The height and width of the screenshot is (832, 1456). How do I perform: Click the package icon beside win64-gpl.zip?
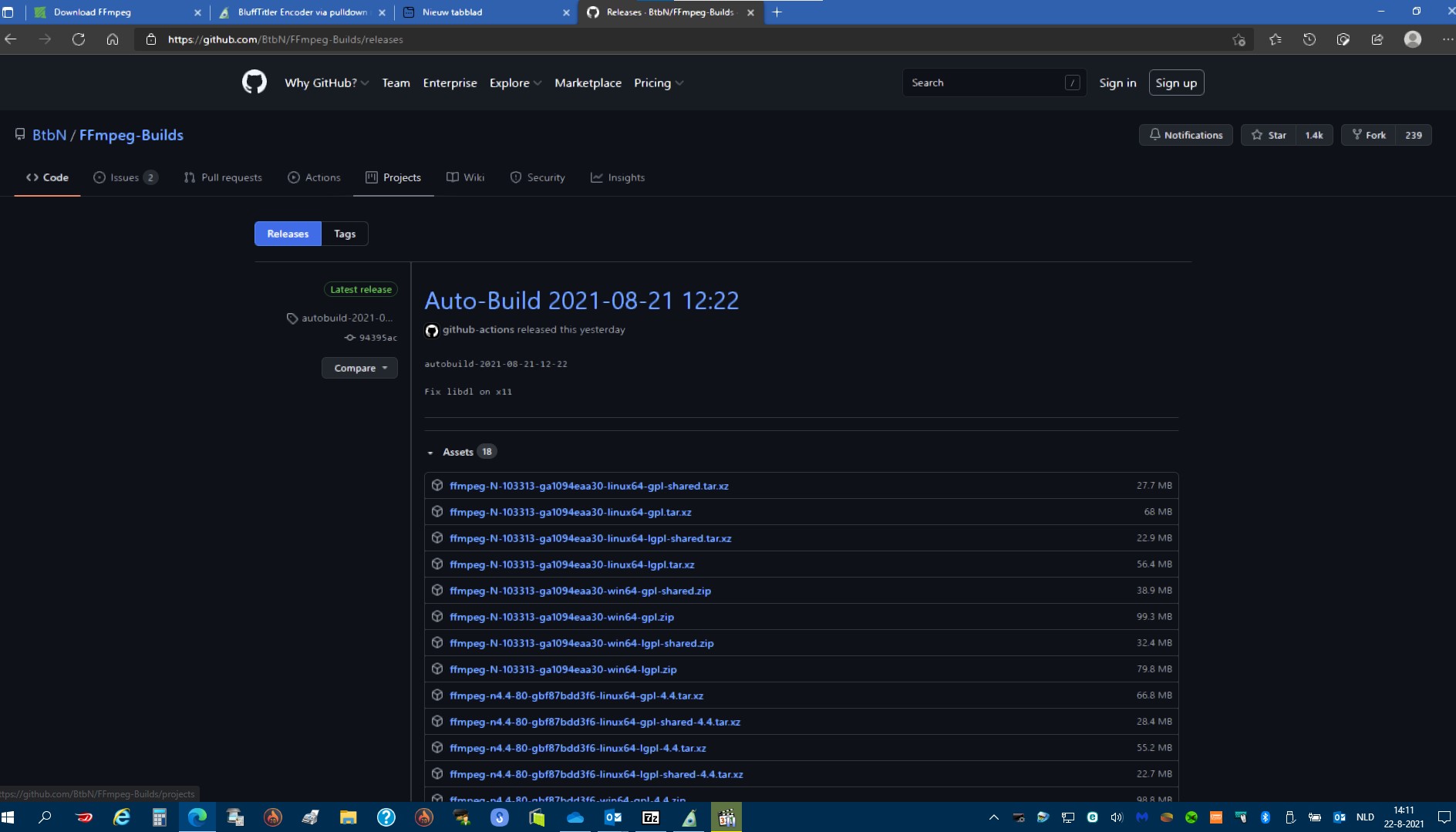click(437, 616)
